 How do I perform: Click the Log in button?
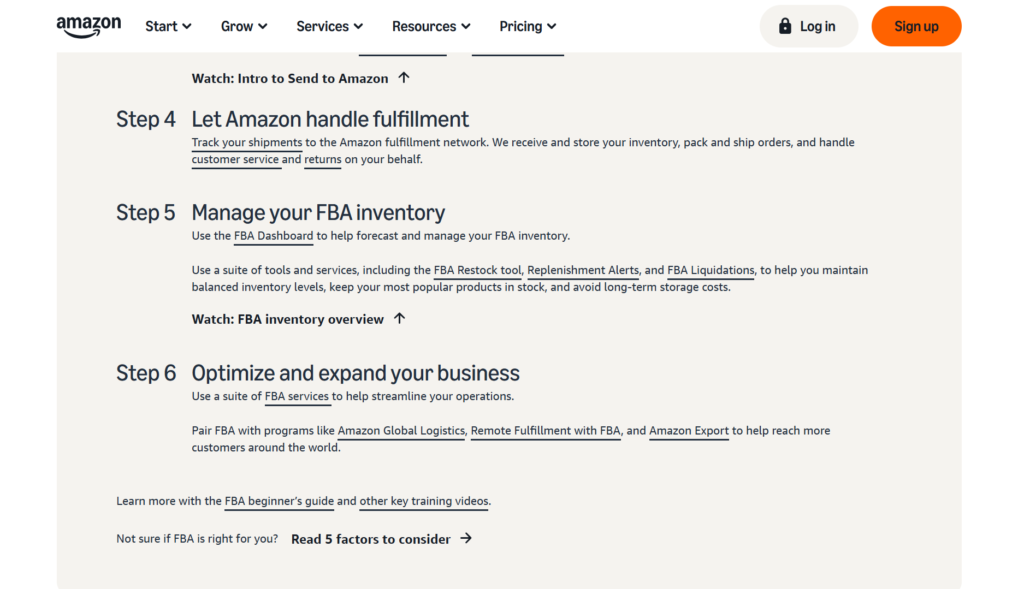coord(808,27)
